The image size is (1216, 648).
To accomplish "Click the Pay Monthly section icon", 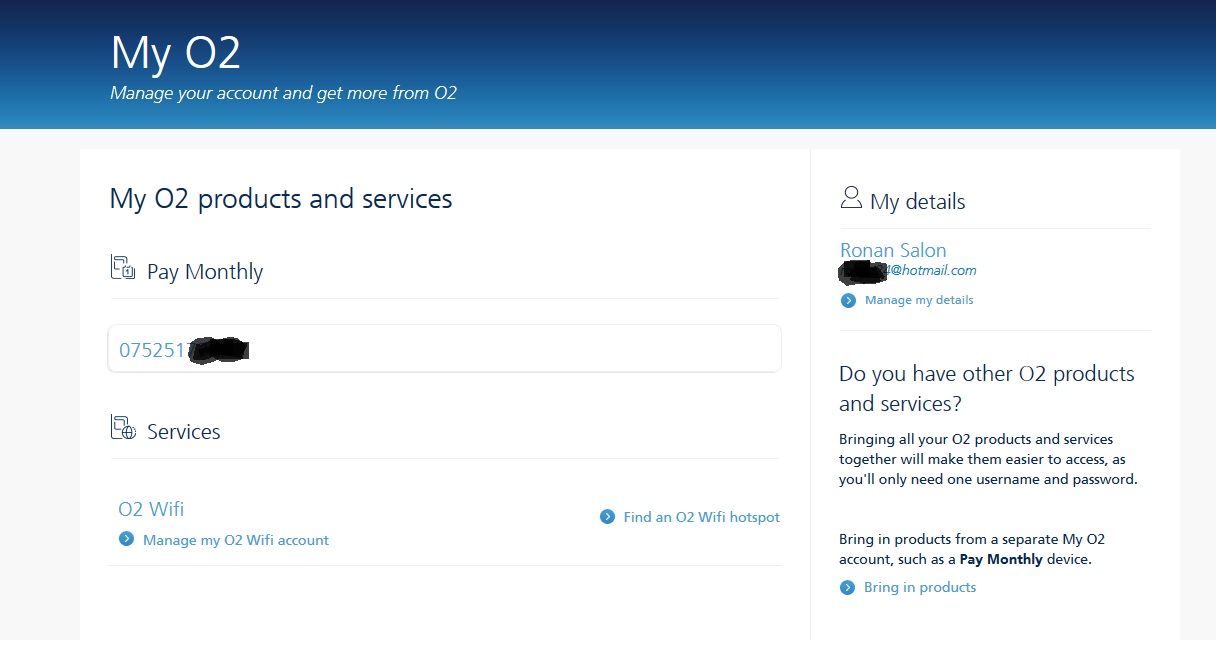I will 121,267.
